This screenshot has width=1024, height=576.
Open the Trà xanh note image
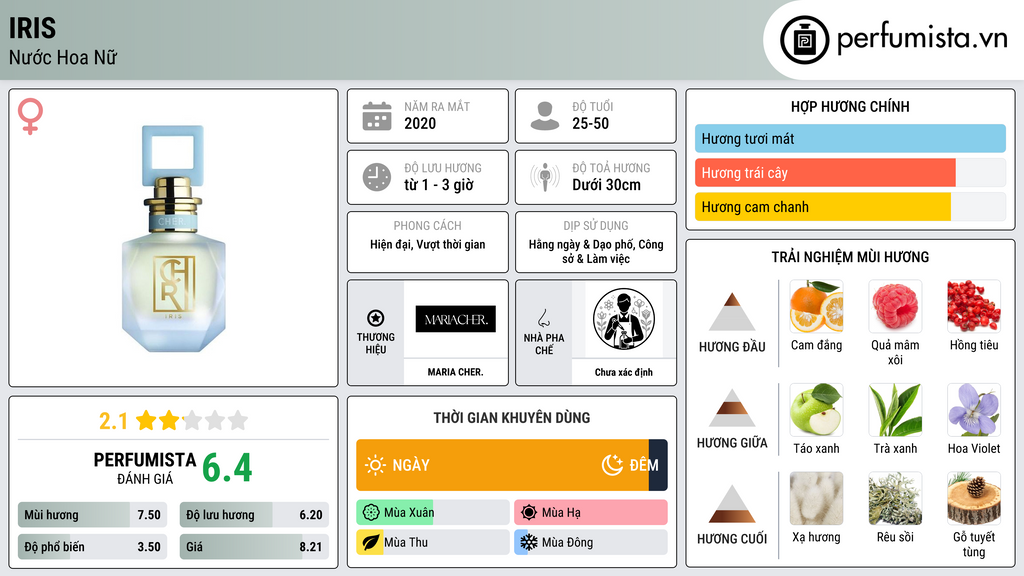(895, 409)
